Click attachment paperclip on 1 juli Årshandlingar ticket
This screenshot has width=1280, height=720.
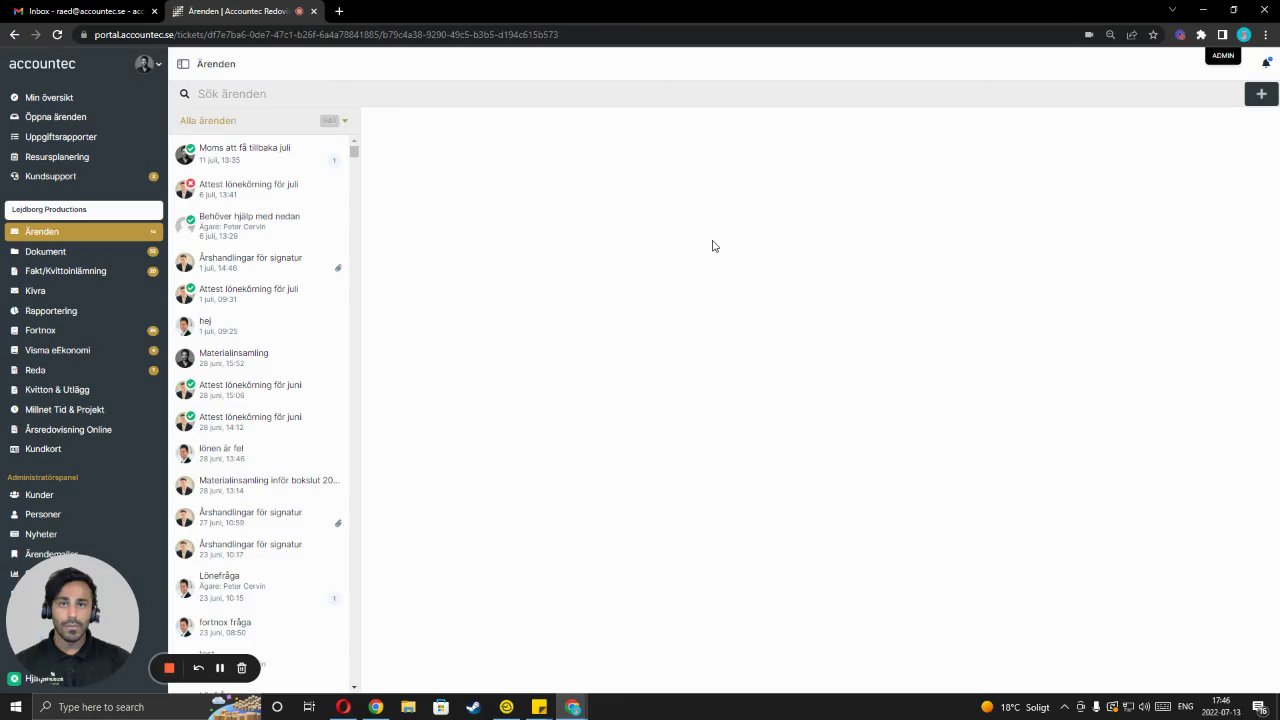pos(338,268)
